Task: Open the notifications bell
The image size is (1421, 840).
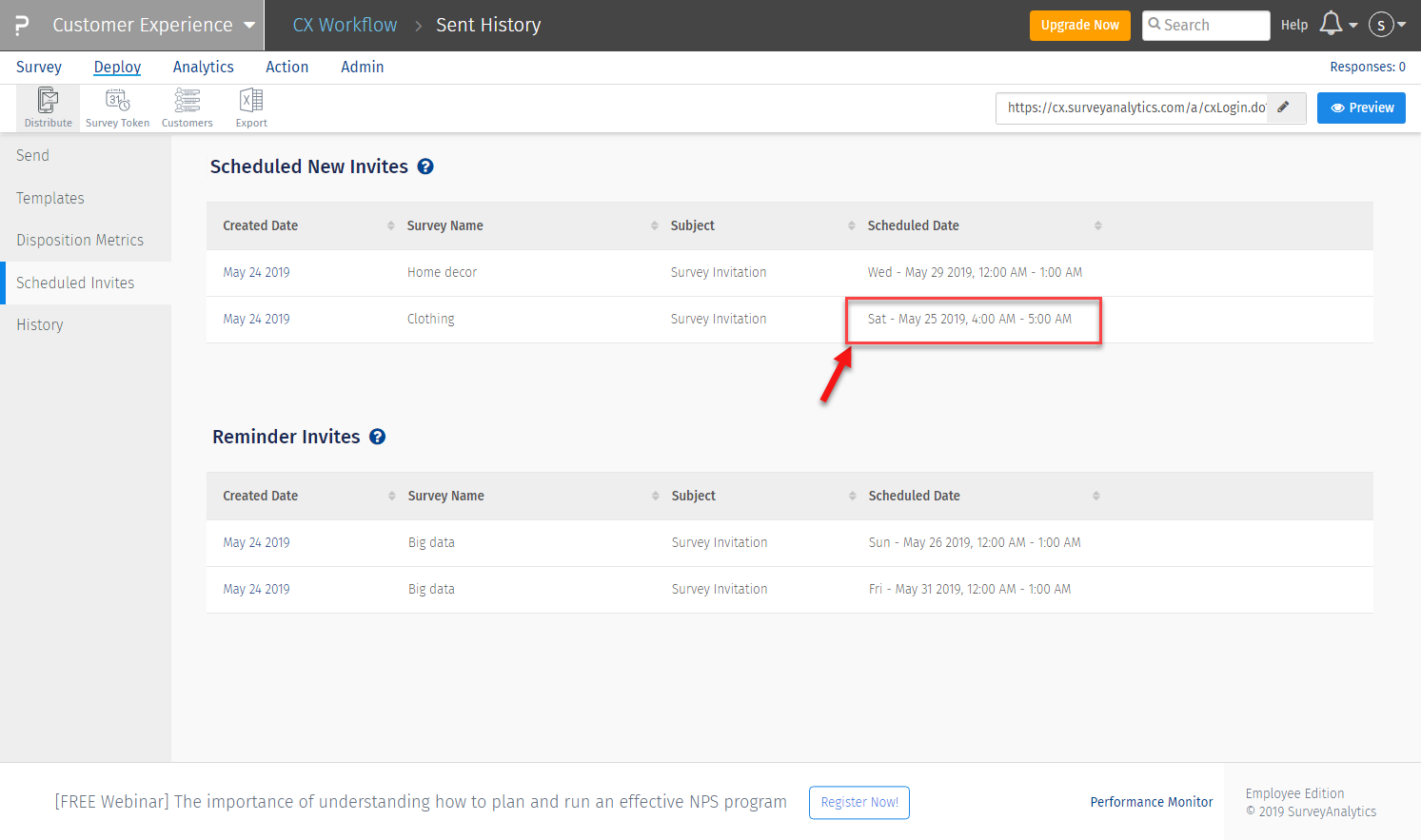Action: (x=1332, y=25)
